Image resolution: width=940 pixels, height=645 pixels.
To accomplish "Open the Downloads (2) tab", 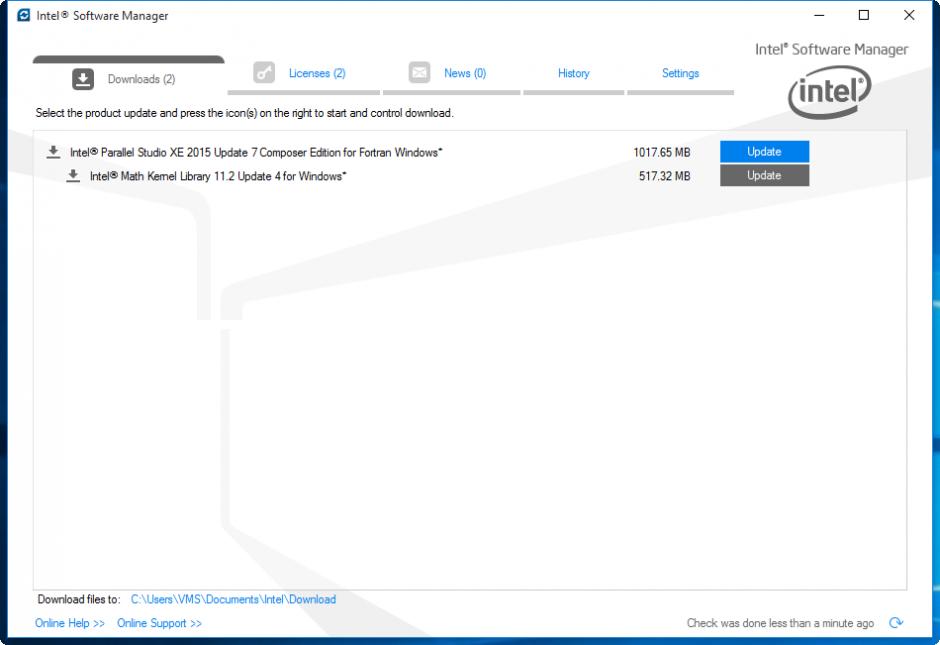I will pyautogui.click(x=129, y=76).
